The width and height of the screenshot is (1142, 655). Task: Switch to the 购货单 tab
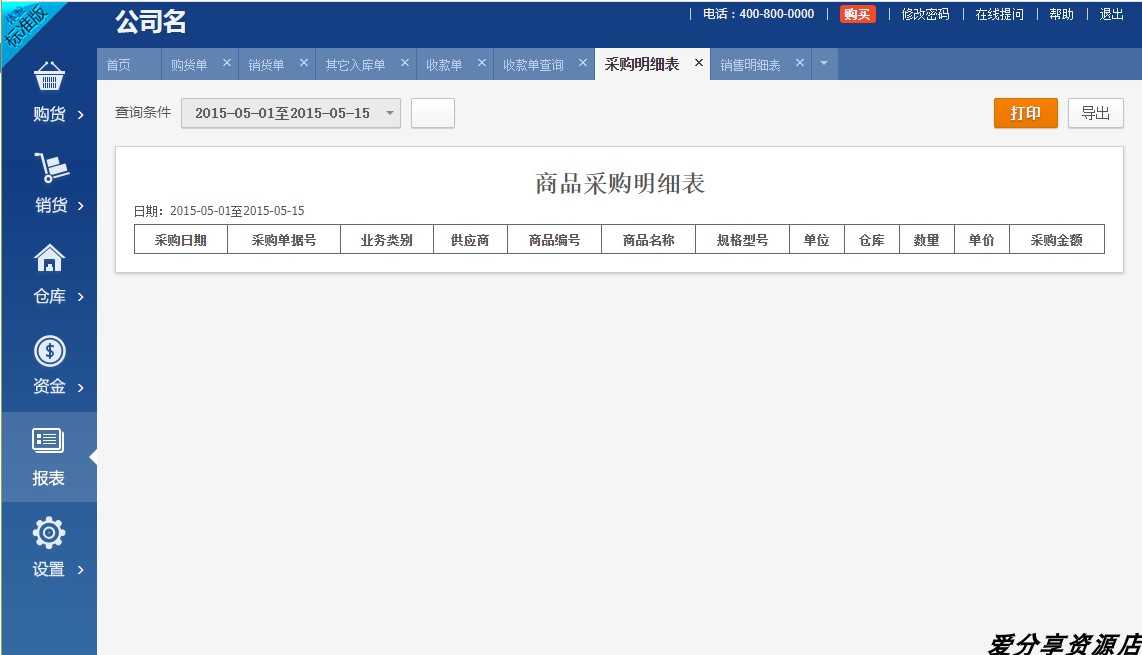point(189,65)
